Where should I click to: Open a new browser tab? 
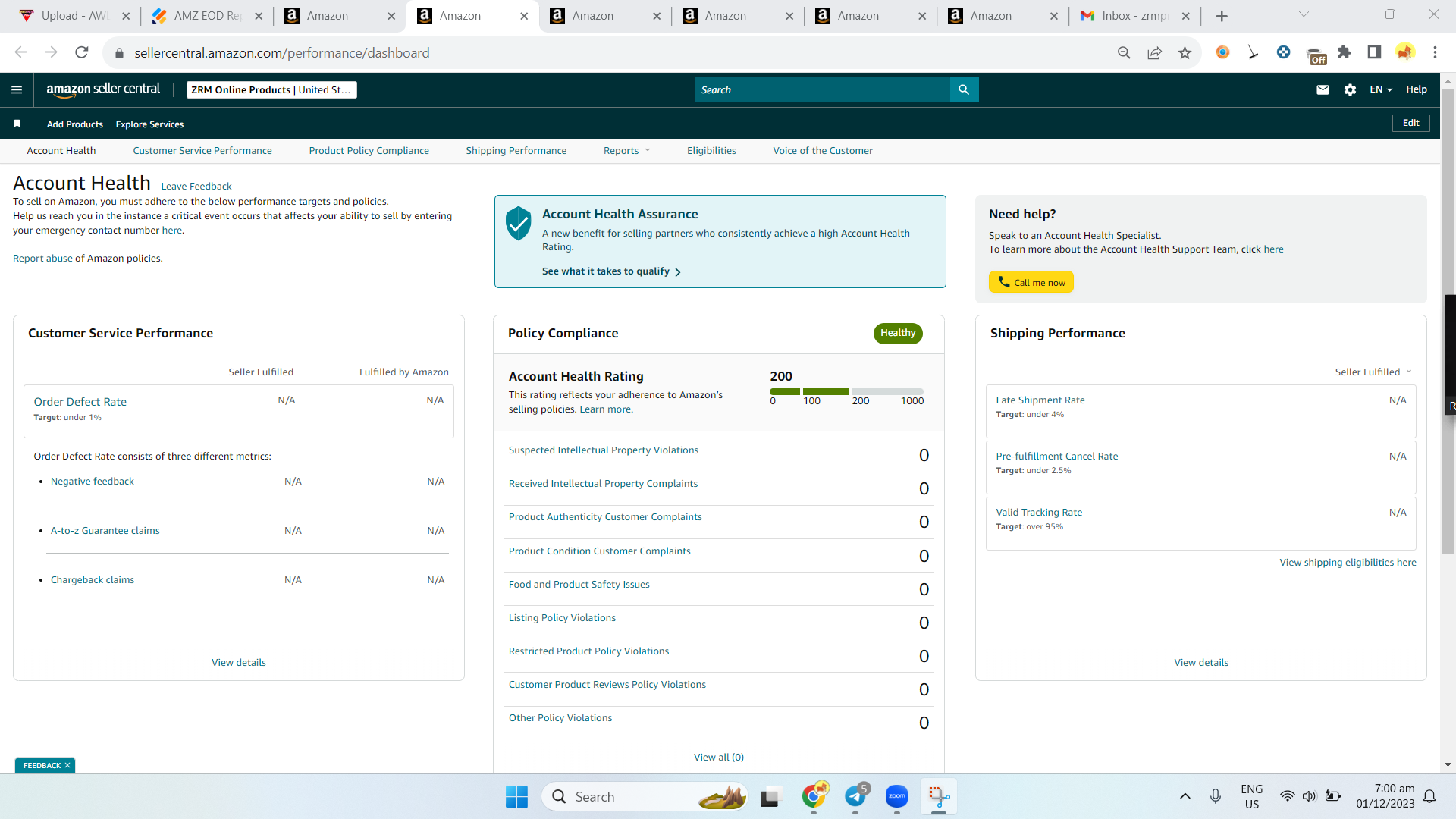[x=1222, y=16]
